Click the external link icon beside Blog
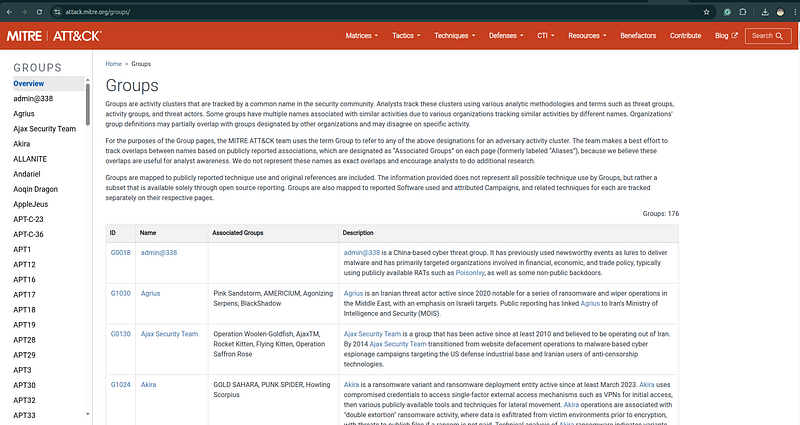The width and height of the screenshot is (800, 425). tap(735, 35)
